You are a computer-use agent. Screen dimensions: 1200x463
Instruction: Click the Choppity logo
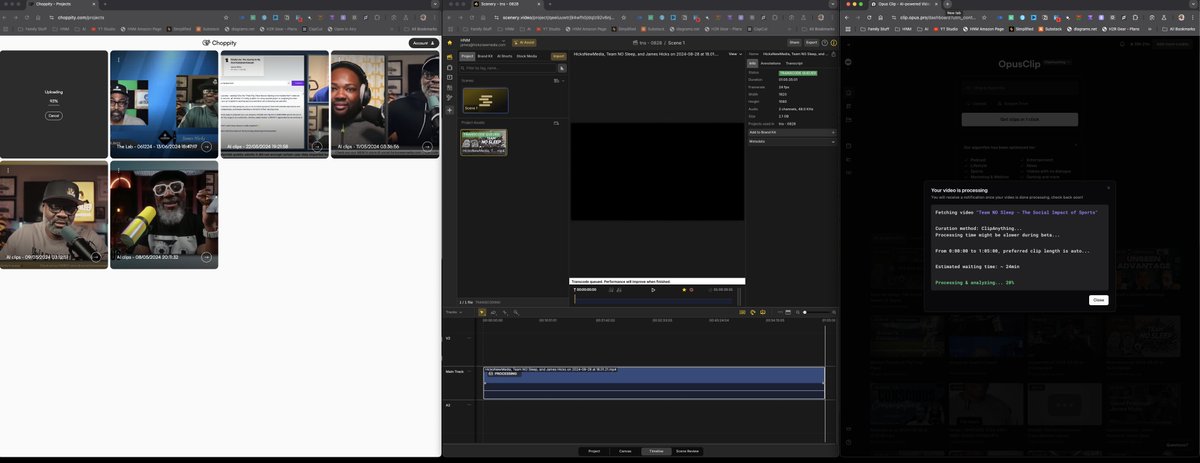point(220,43)
